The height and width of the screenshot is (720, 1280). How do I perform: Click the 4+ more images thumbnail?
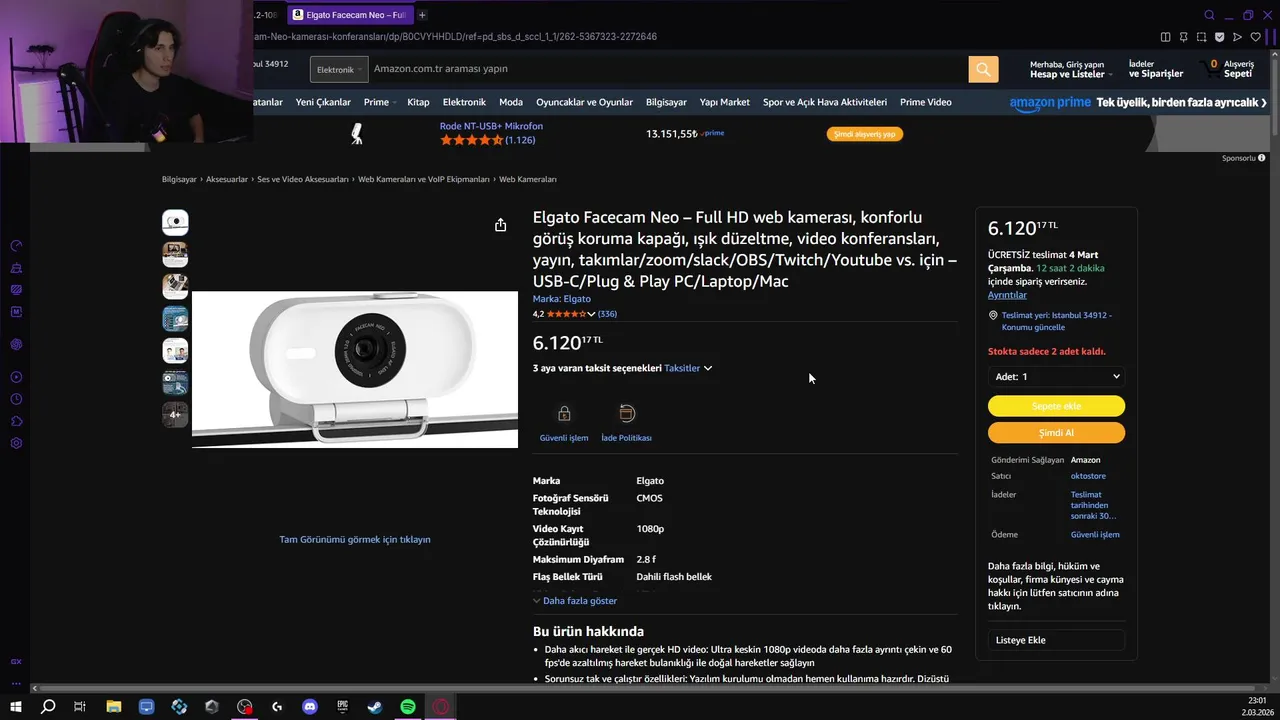(x=175, y=414)
